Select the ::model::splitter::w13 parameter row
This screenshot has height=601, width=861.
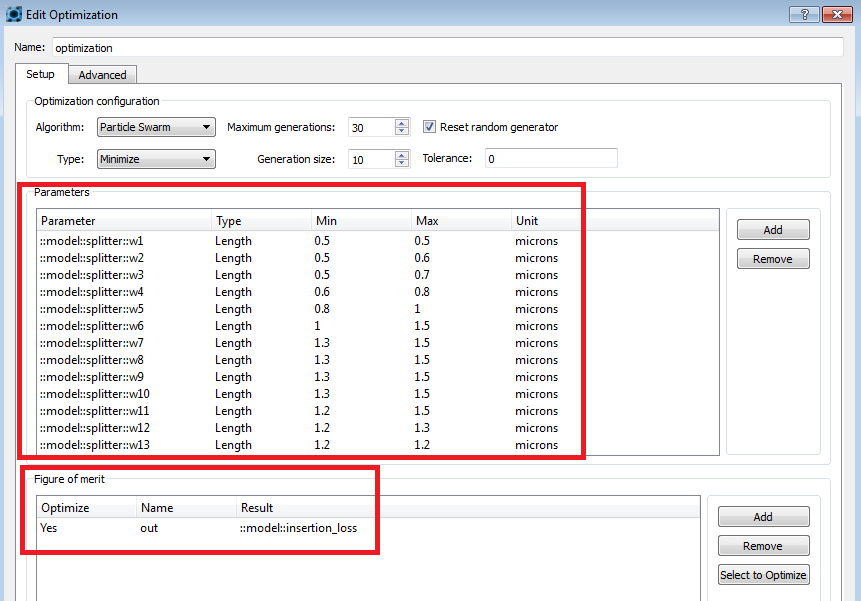pos(120,445)
